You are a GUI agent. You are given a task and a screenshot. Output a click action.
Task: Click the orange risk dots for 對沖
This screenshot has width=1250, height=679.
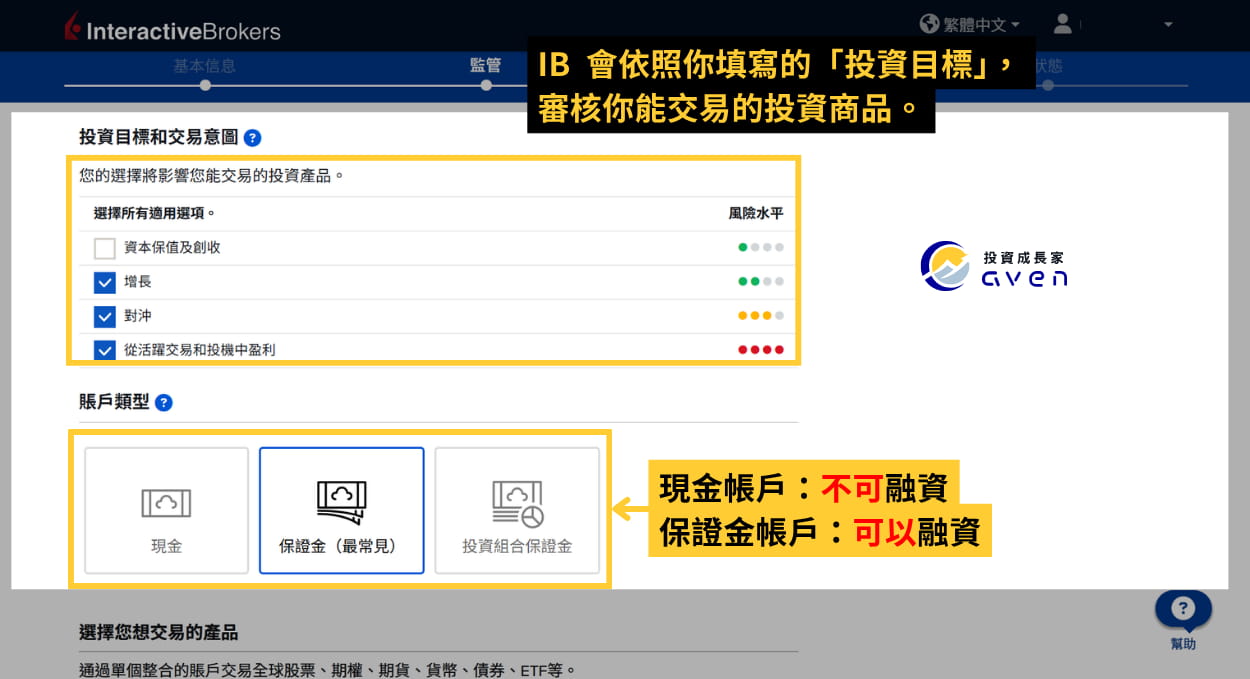pos(761,316)
